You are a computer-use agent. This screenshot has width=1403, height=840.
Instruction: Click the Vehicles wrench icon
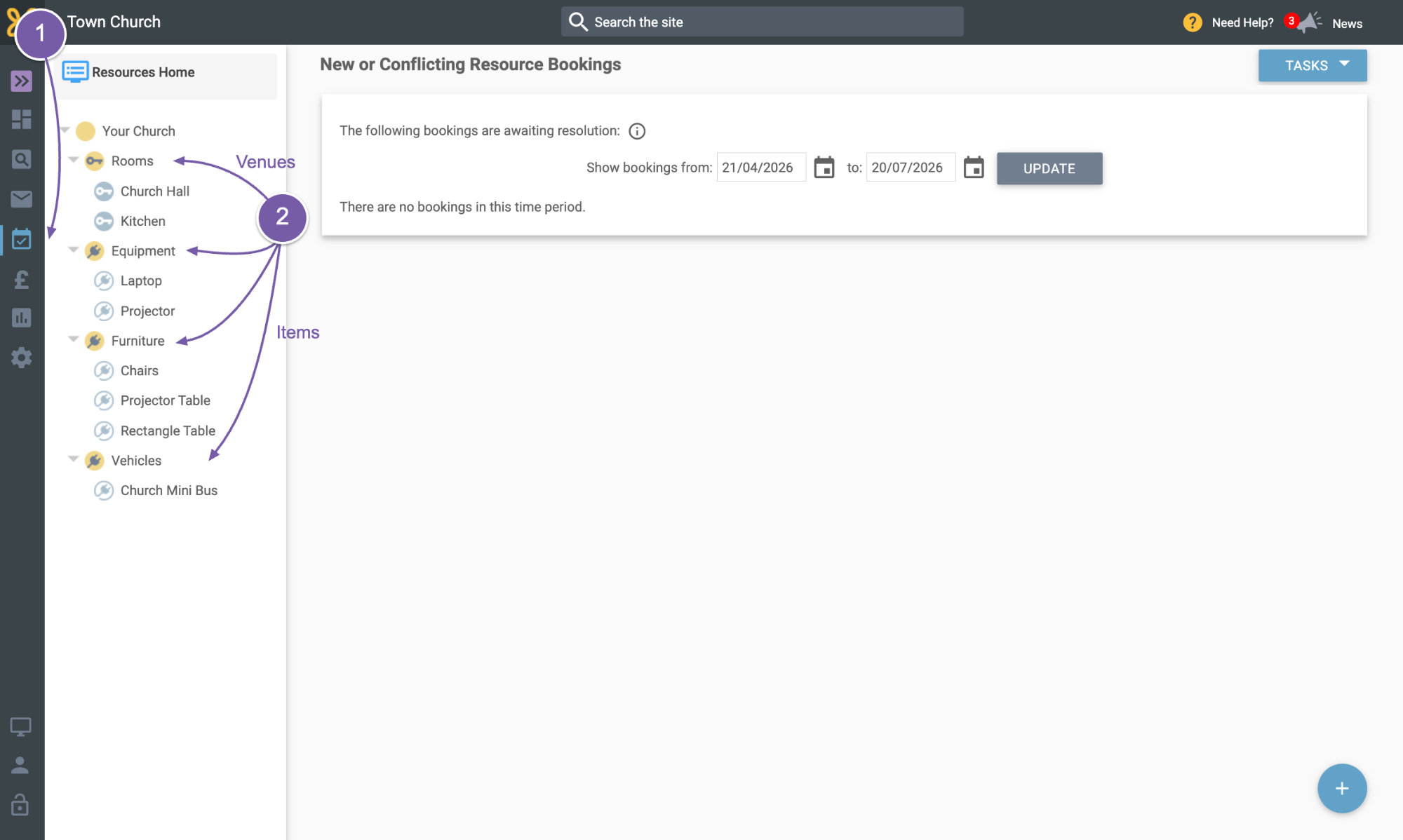pos(95,461)
